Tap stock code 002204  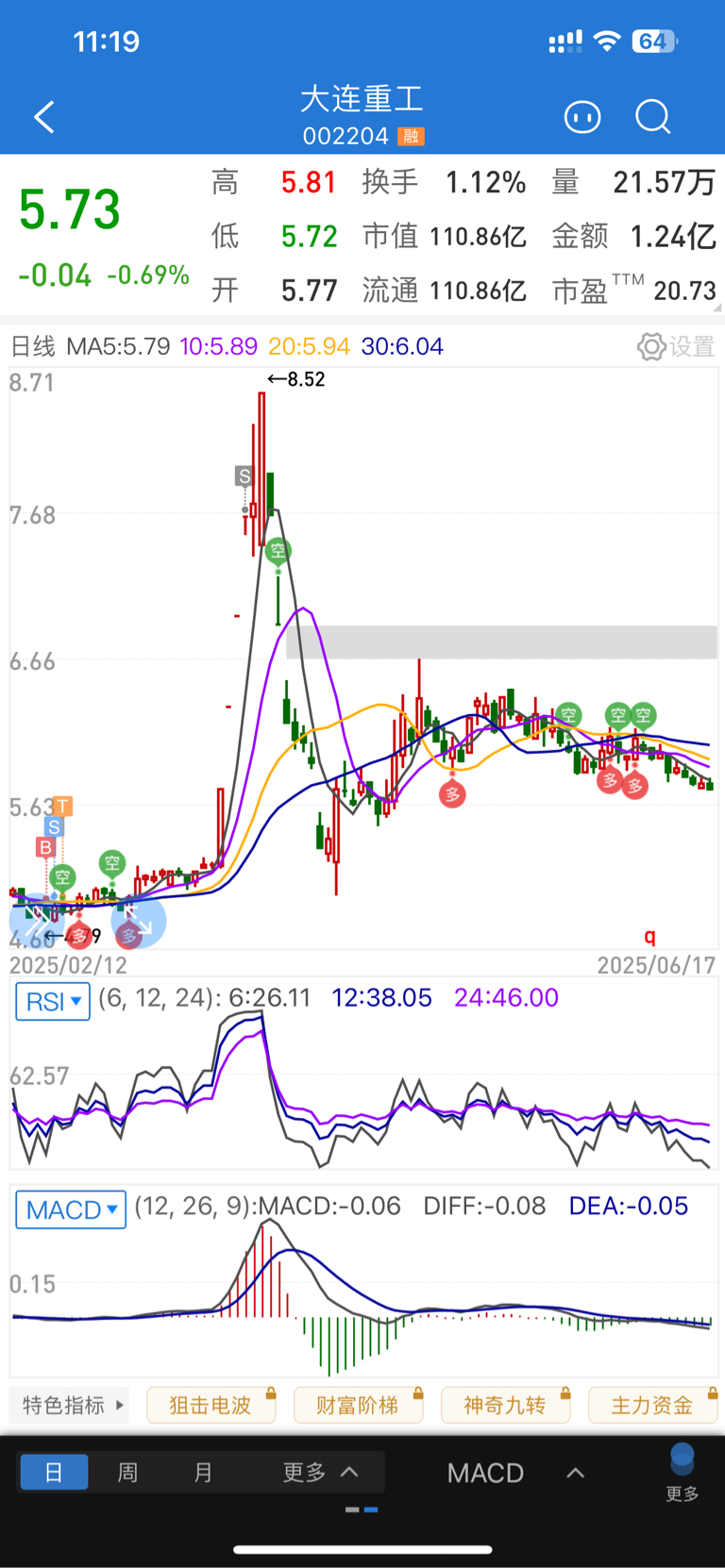346,137
